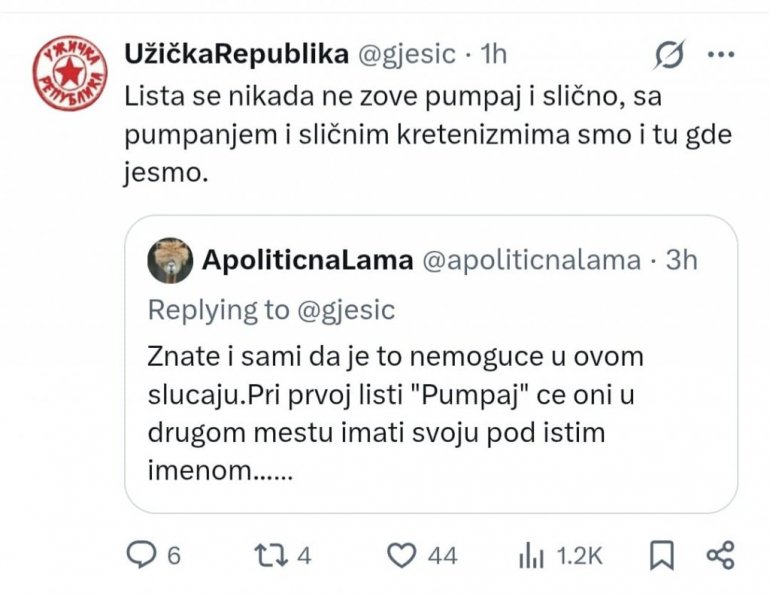Open the UžičkaRepublika profile avatar
The image size is (770, 596).
[x=71, y=72]
